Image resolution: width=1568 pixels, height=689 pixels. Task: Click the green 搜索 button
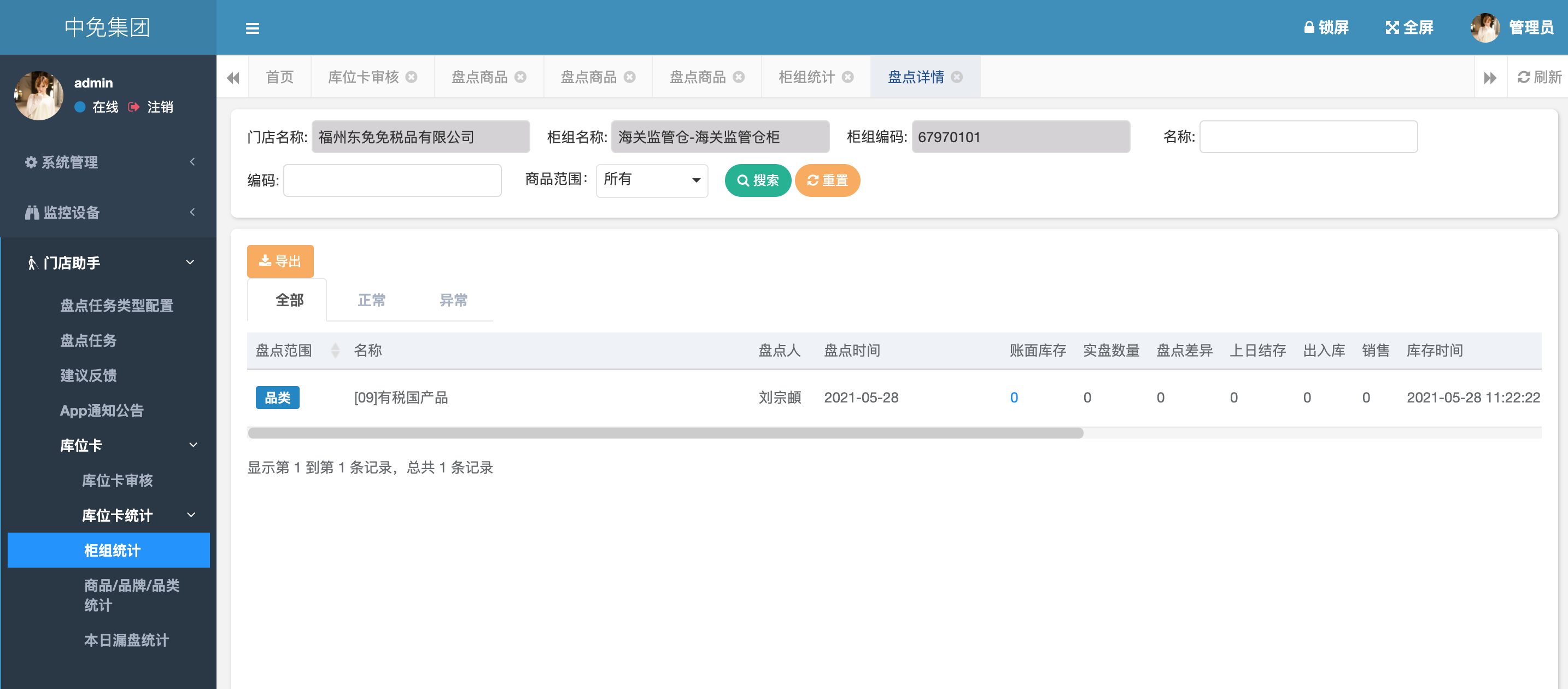tap(757, 180)
